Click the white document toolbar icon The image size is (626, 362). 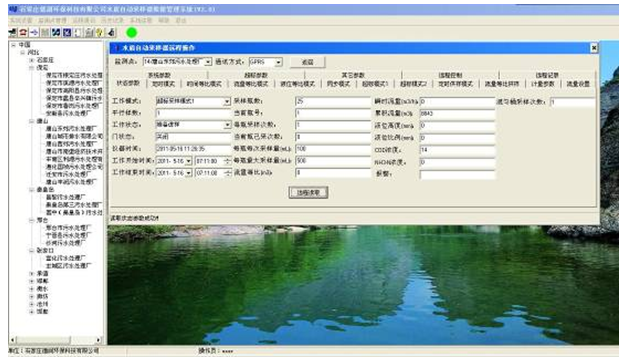pyautogui.click(x=78, y=33)
